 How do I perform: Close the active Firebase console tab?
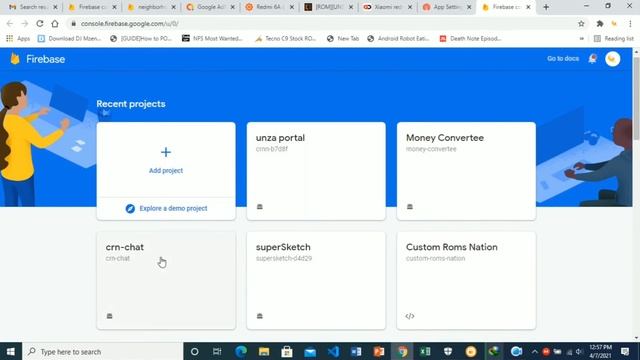coord(528,7)
